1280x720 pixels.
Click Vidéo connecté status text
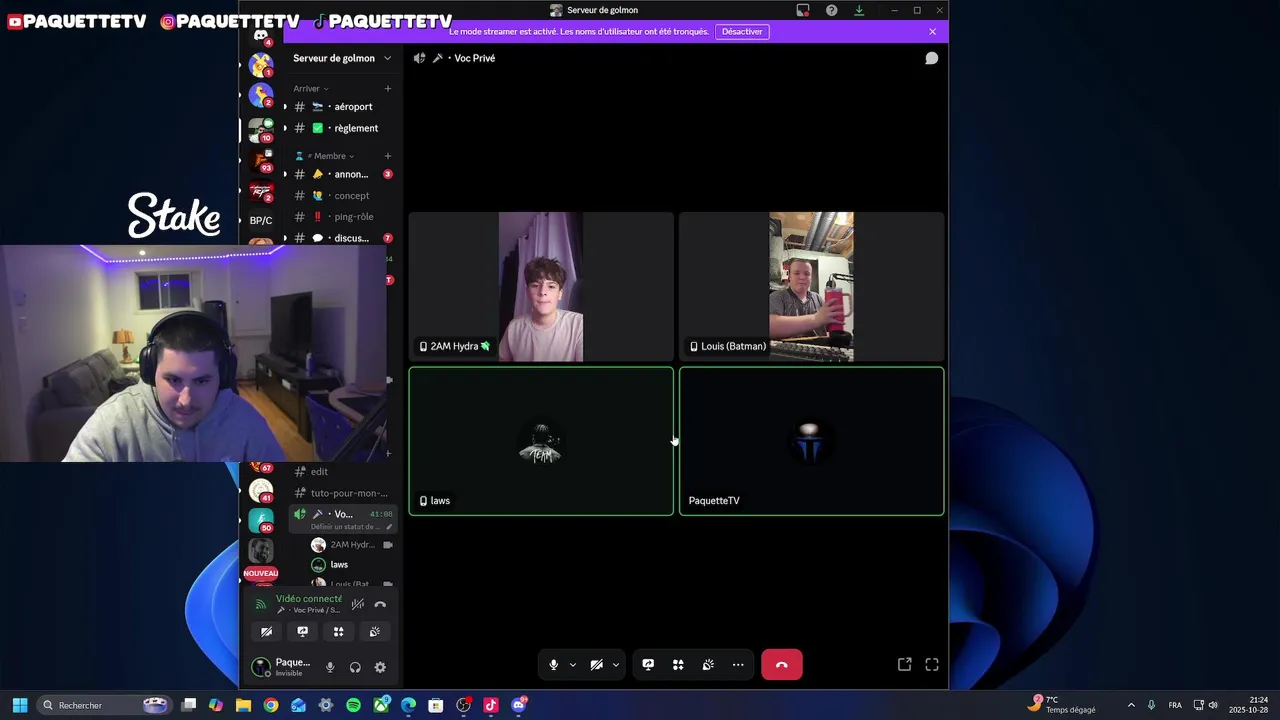[308, 599]
